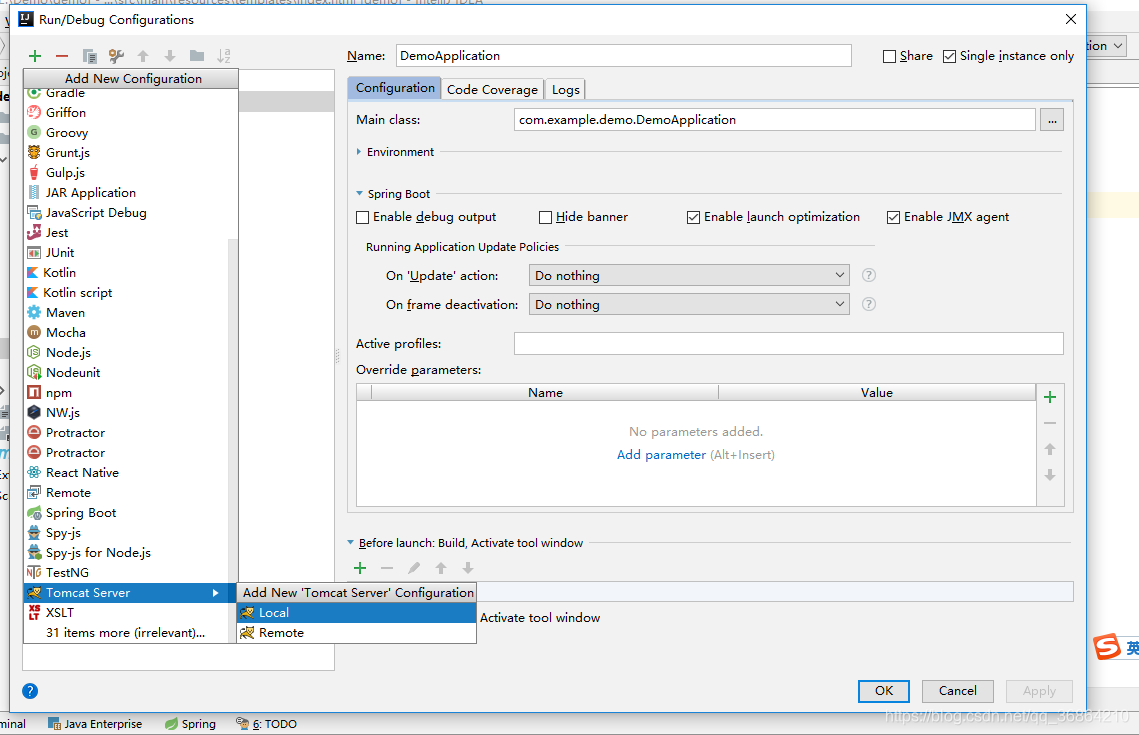Click the move parameter down arrow
This screenshot has width=1139, height=735.
coord(1050,476)
